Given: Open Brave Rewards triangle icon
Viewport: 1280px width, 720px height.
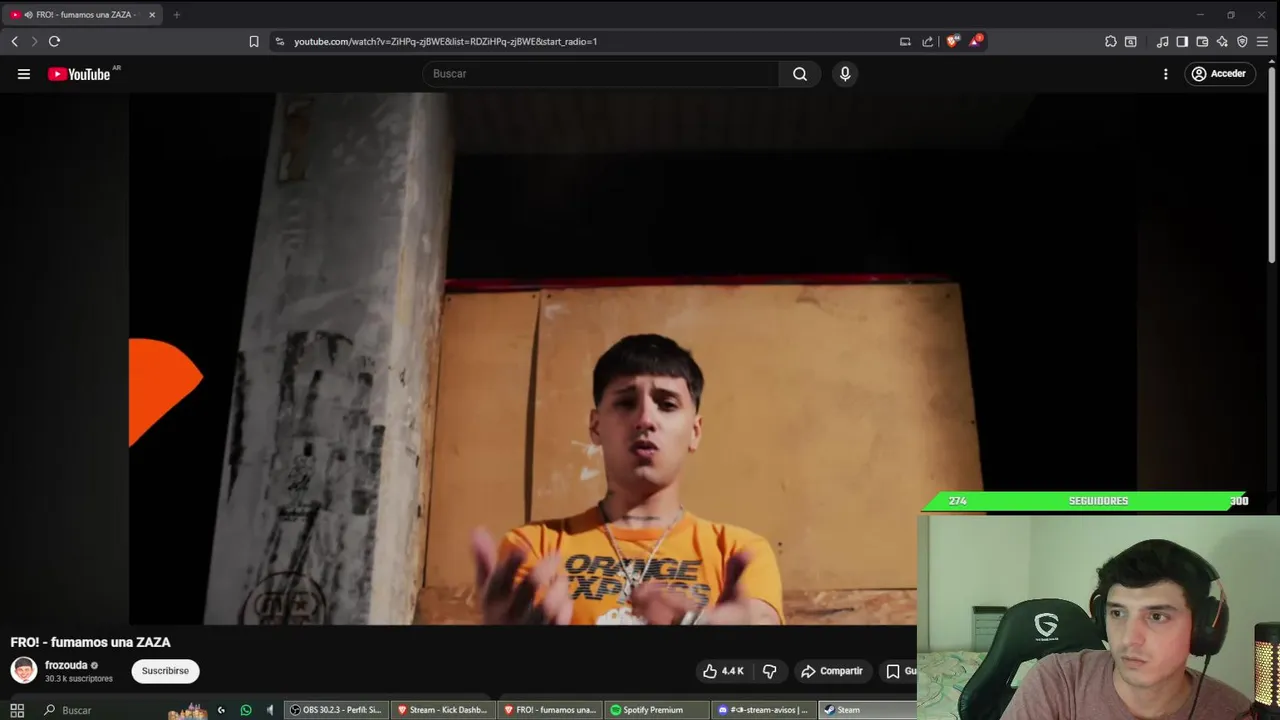Looking at the screenshot, I should [x=975, y=41].
